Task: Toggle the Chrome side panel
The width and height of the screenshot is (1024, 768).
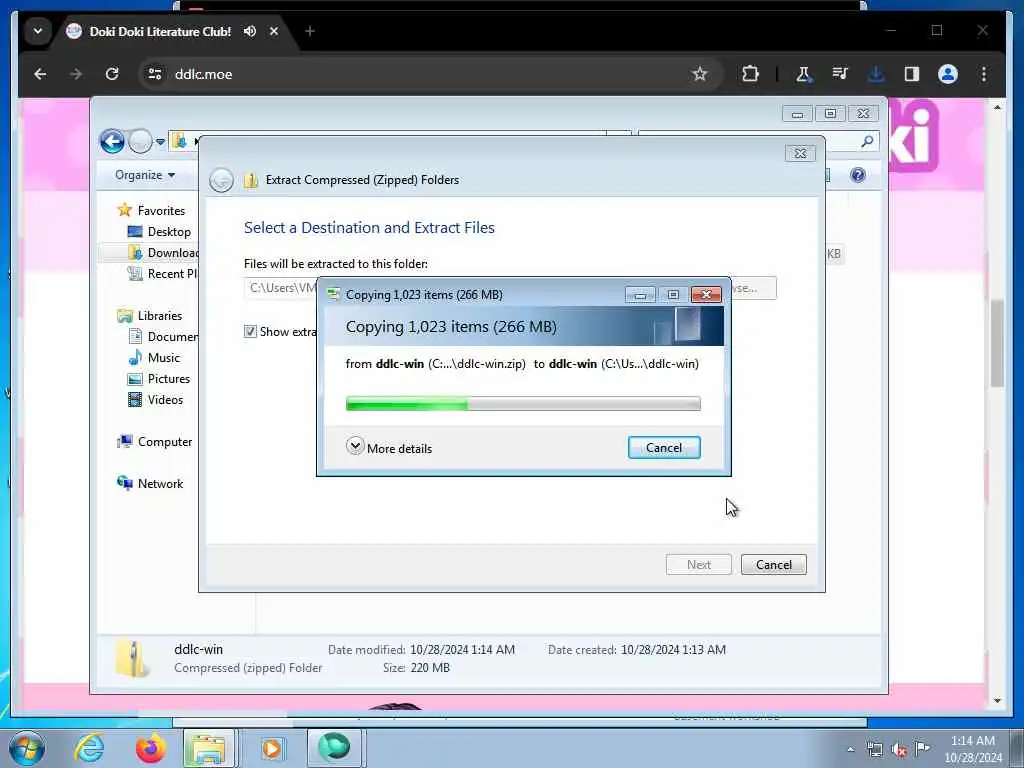Action: (x=912, y=74)
